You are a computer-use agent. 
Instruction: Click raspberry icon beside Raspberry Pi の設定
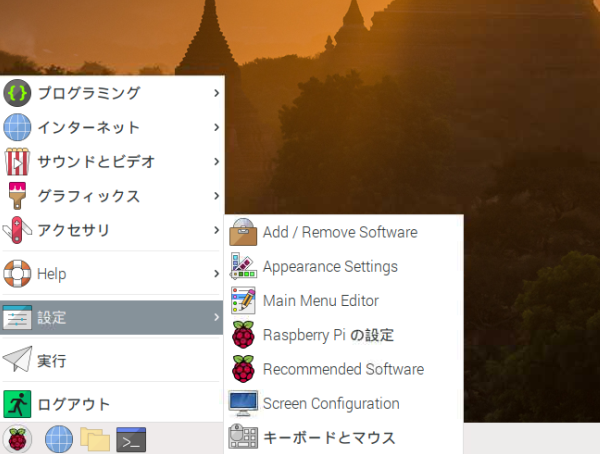[243, 335]
